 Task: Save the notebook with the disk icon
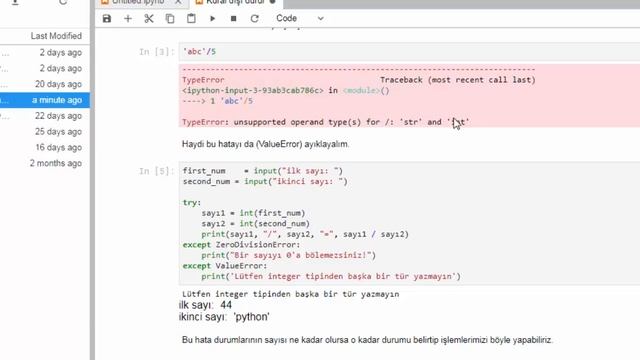click(107, 18)
